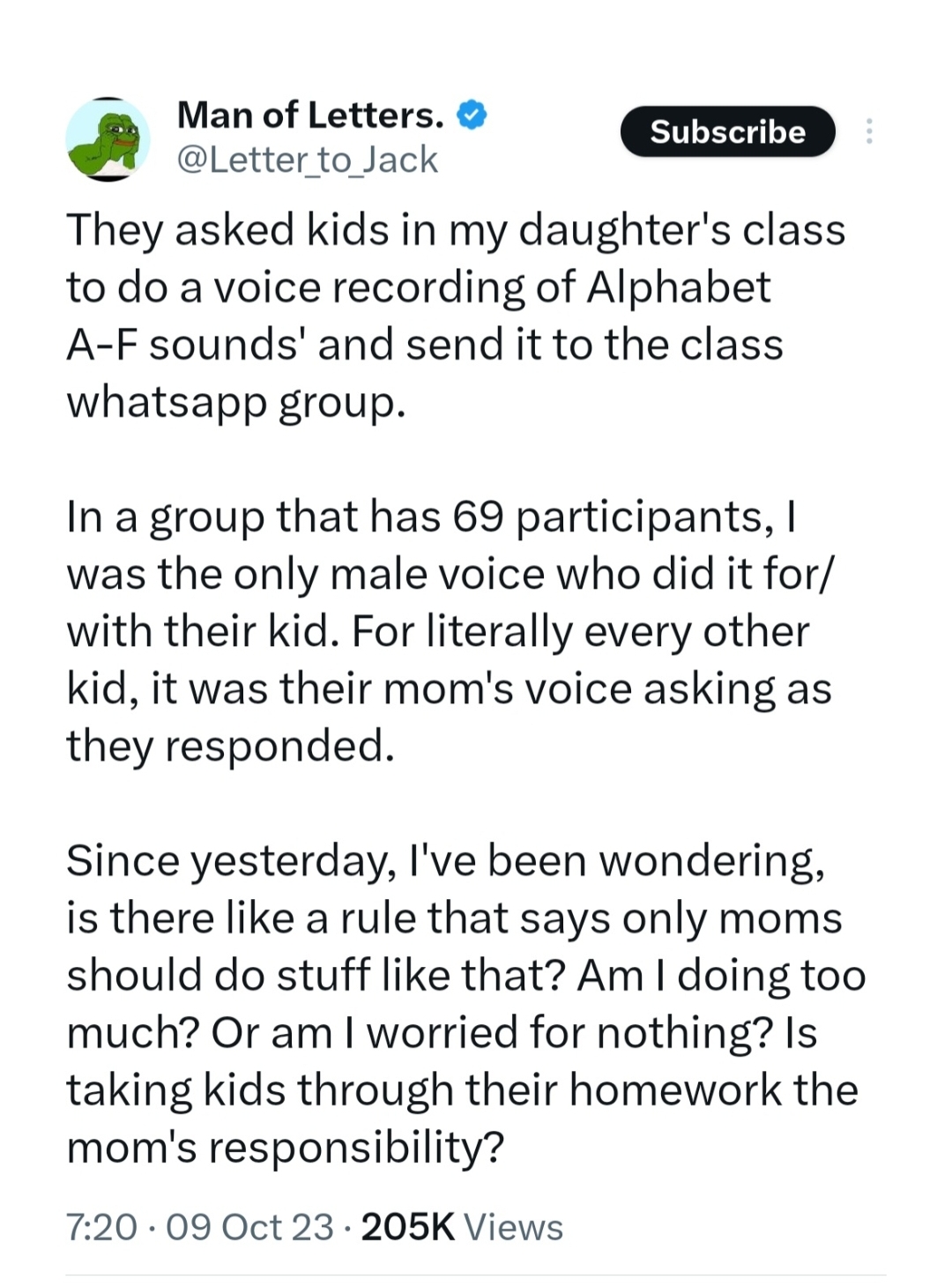Click the 'should do stuff like that?' line
The image size is (952, 1286).
[x=466, y=976]
